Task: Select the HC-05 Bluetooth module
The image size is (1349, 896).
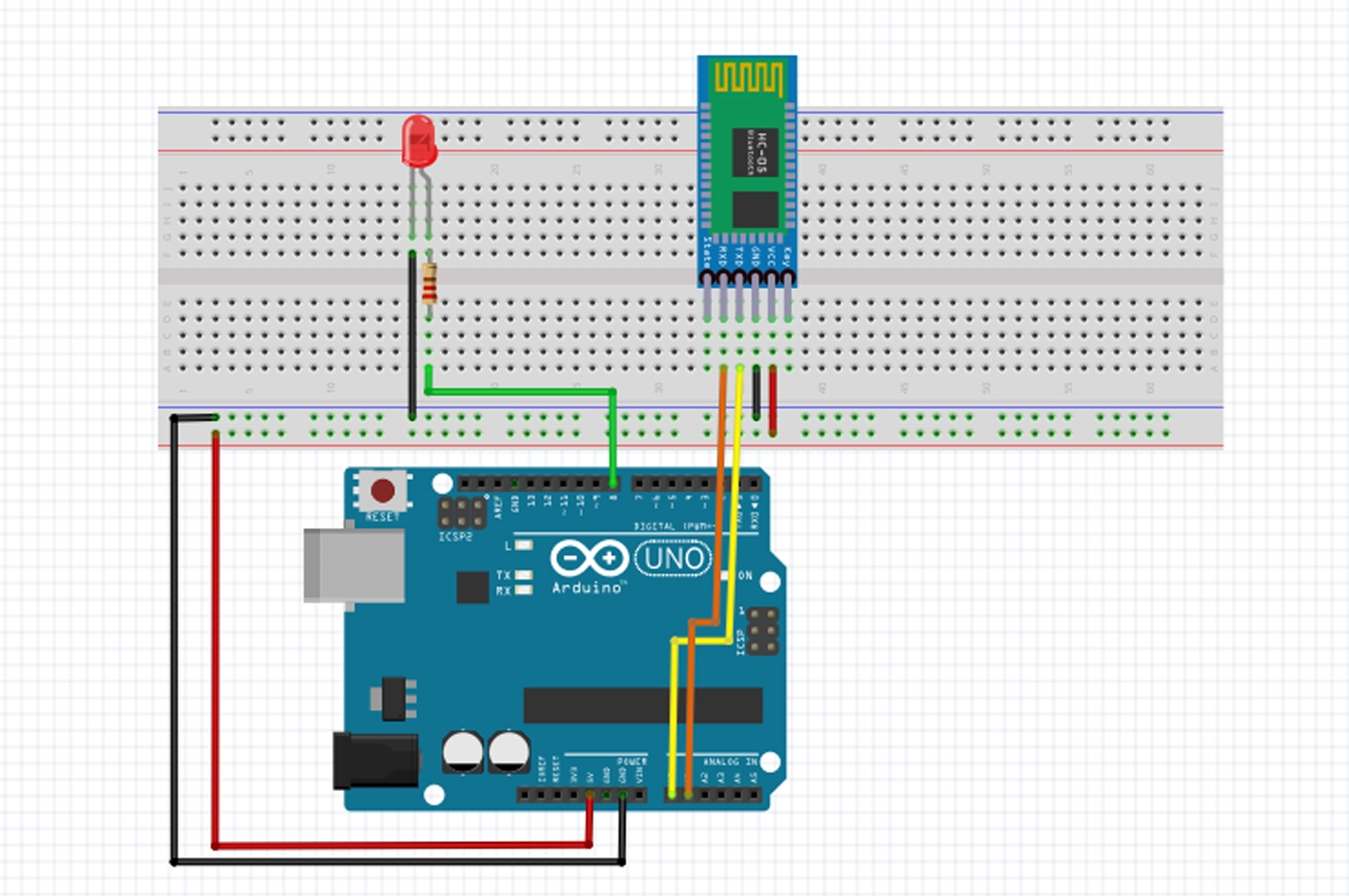Action: (748, 171)
